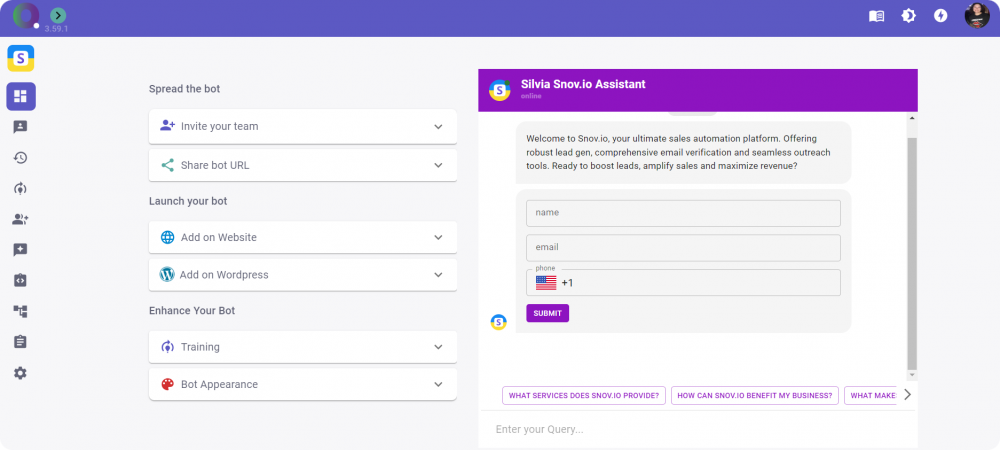
Task: Click the Snov.io S logo in sidebar
Action: coord(20,59)
